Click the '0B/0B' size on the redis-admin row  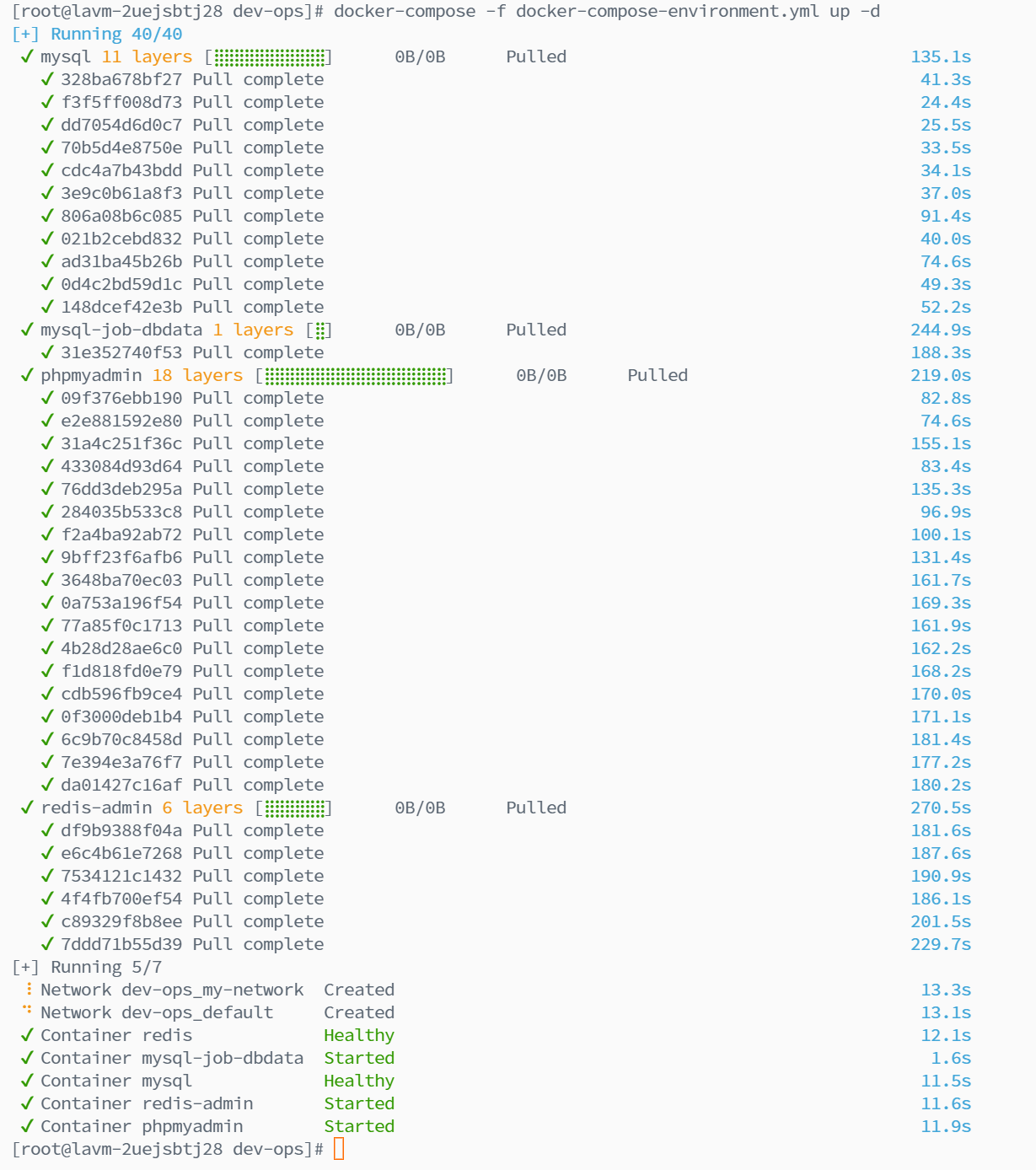tap(420, 808)
